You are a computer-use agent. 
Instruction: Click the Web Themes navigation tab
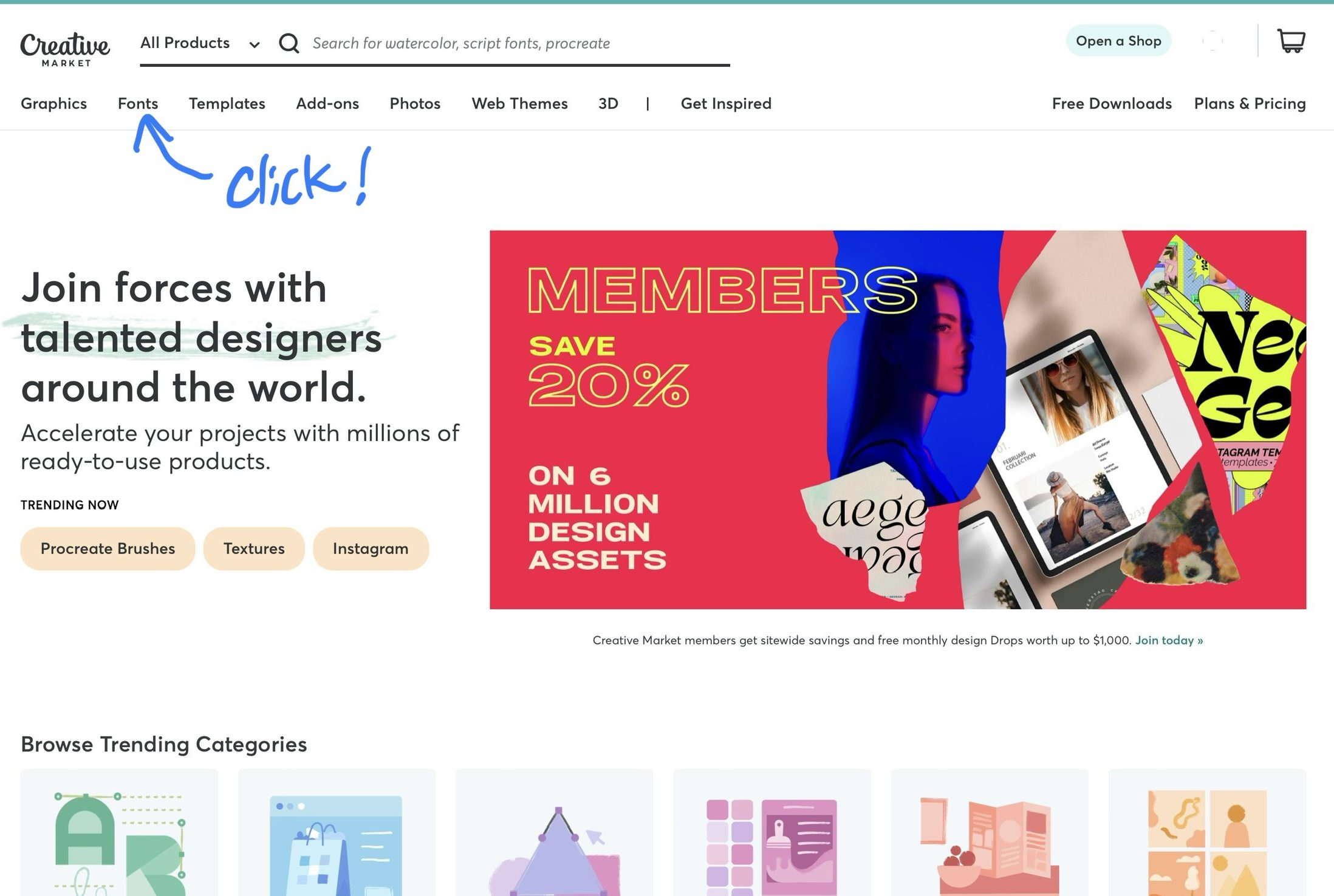[x=520, y=103]
